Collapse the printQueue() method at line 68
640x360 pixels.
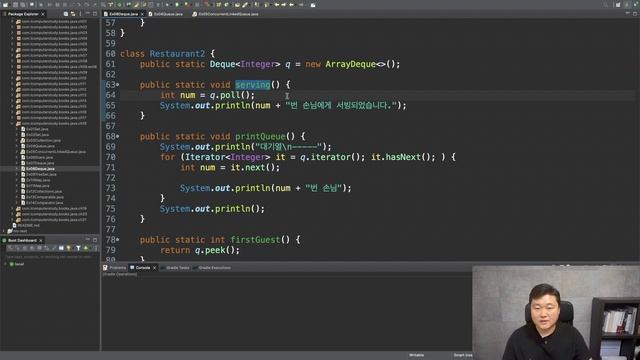click(118, 136)
